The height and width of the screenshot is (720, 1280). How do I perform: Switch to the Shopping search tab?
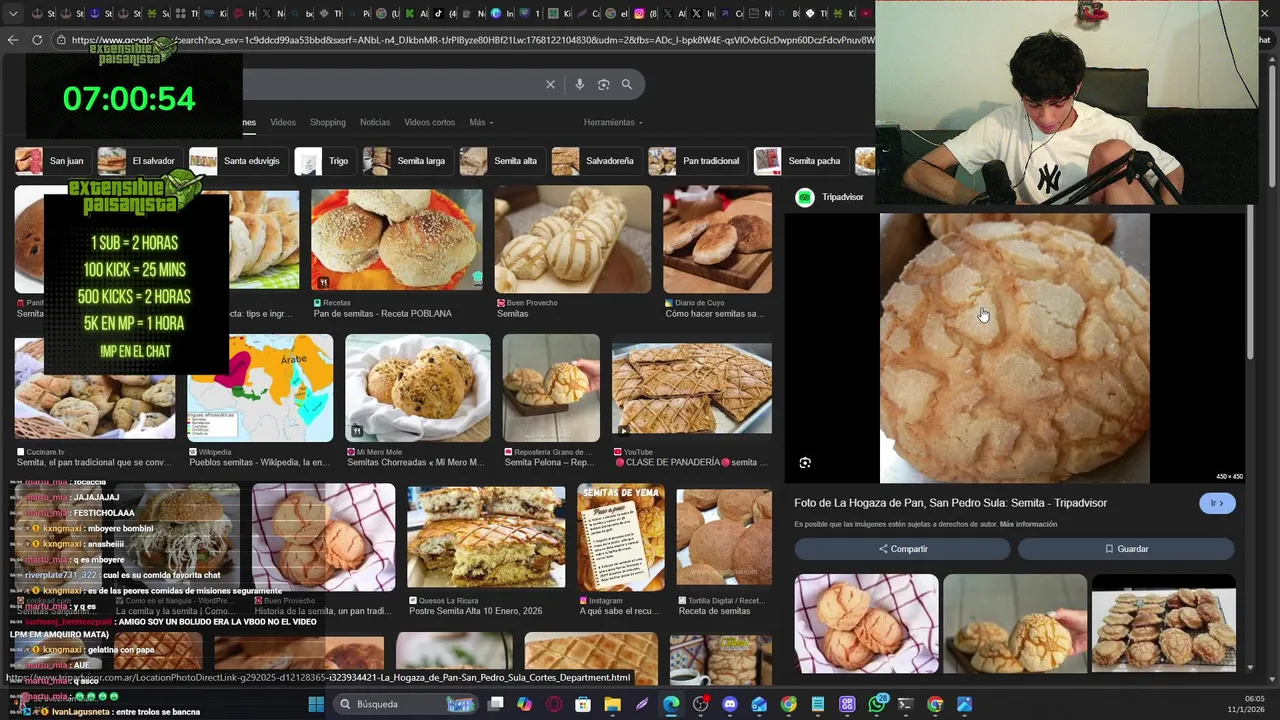pyautogui.click(x=328, y=122)
